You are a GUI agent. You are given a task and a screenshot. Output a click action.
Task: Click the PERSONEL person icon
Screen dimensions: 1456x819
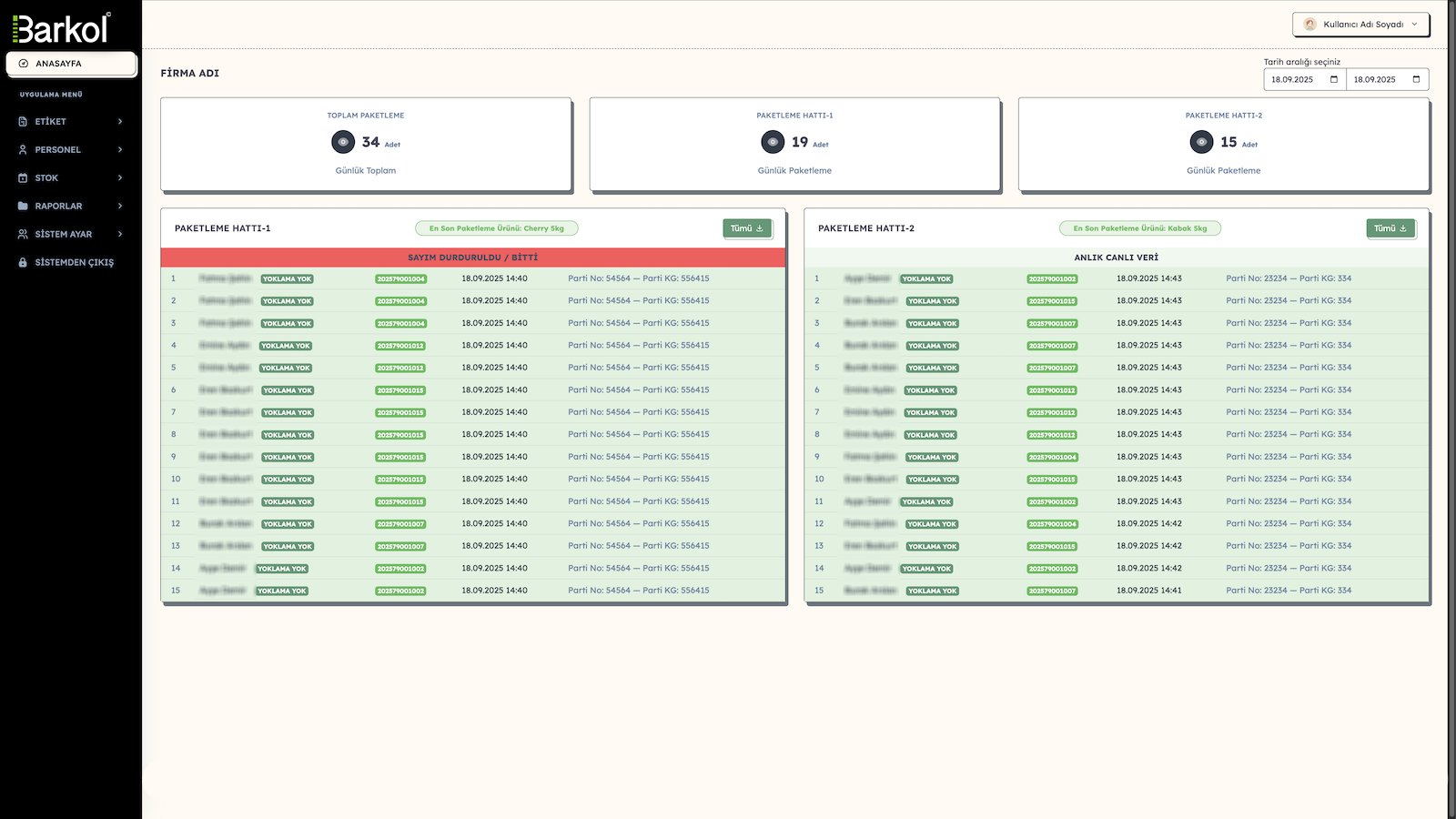coord(23,149)
